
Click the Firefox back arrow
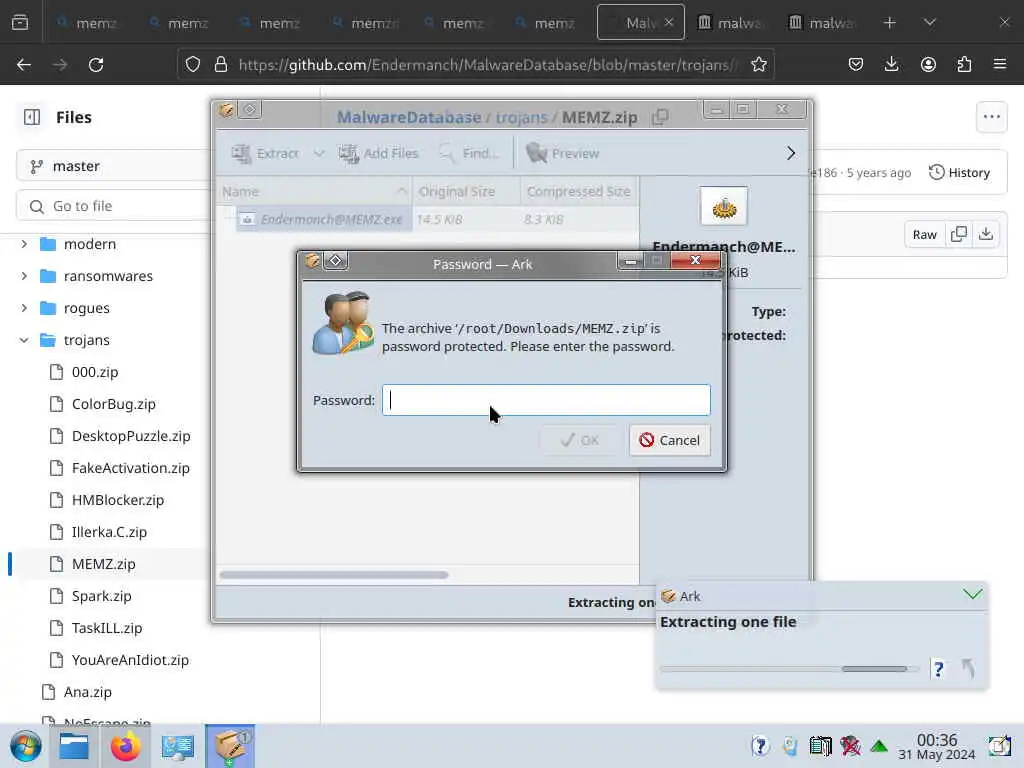(24, 65)
